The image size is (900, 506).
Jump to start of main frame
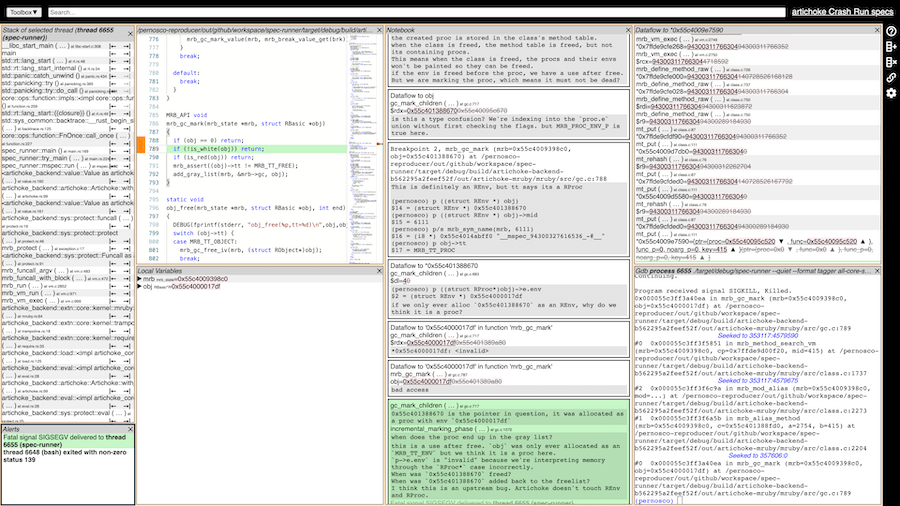click(x=112, y=54)
